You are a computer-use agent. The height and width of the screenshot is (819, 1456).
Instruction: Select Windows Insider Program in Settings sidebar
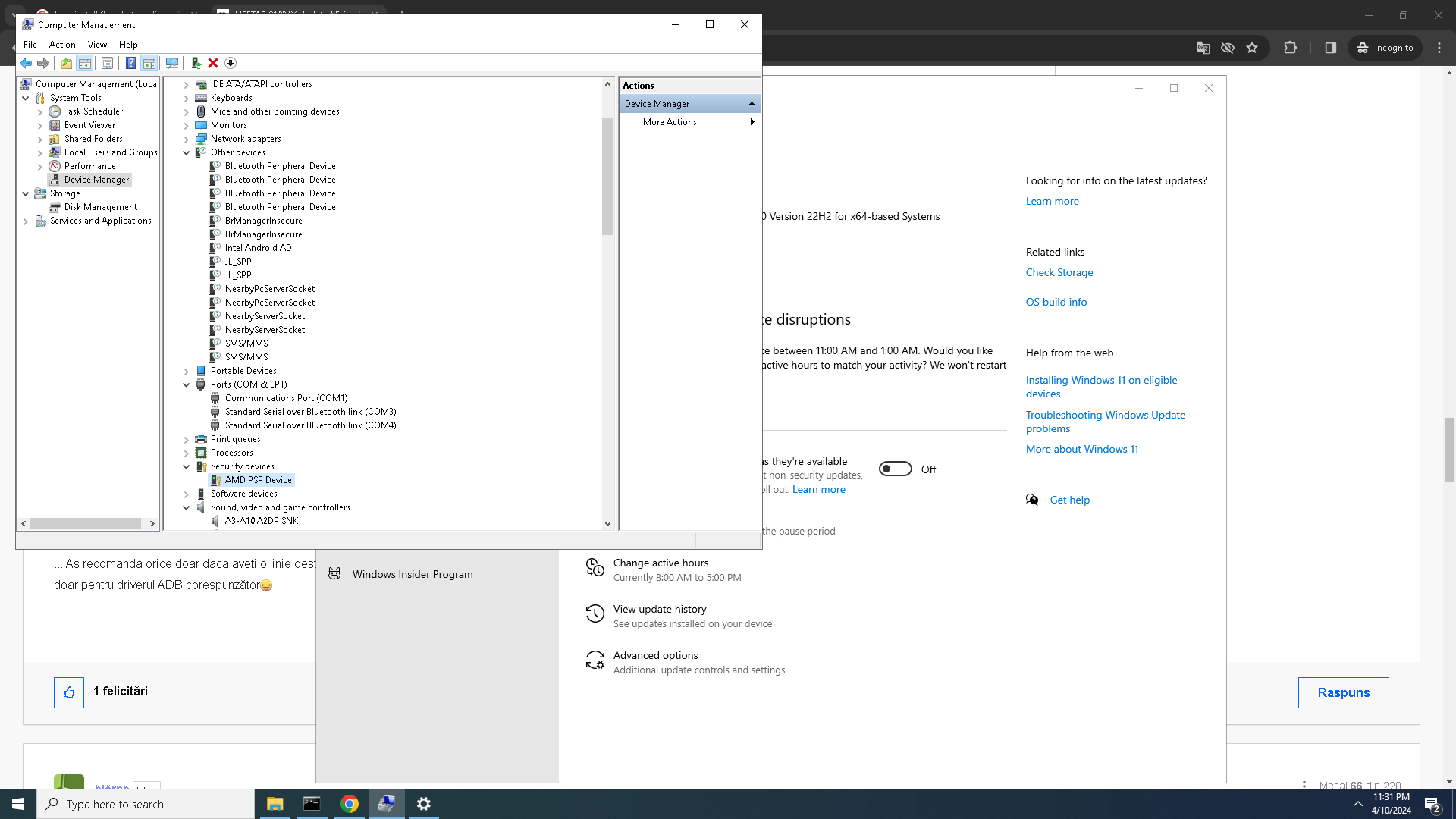(413, 574)
